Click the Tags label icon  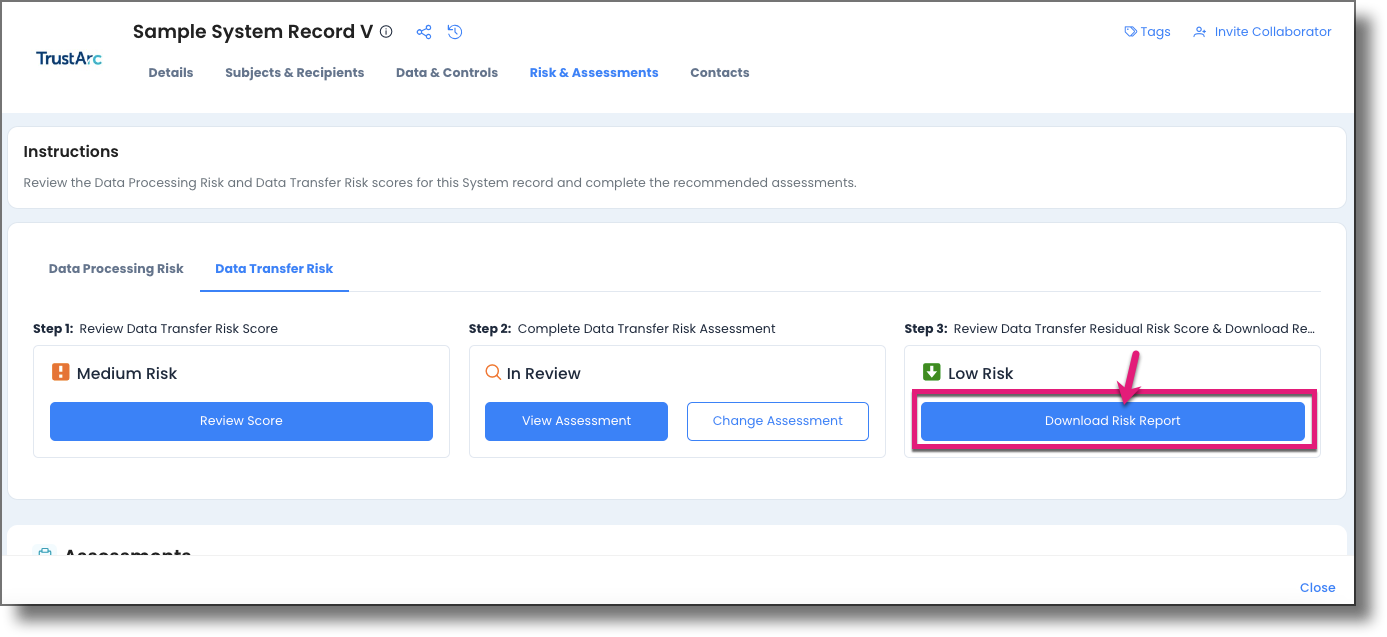[1131, 32]
